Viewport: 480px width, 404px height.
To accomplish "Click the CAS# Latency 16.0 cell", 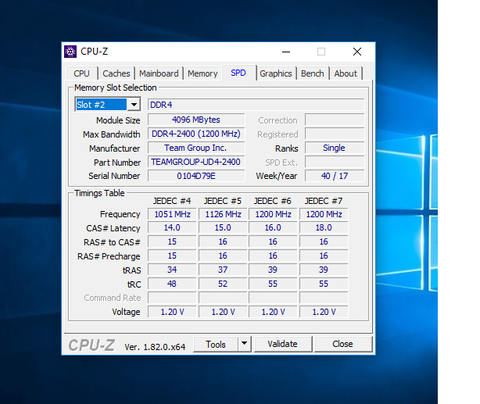I will coord(273,228).
